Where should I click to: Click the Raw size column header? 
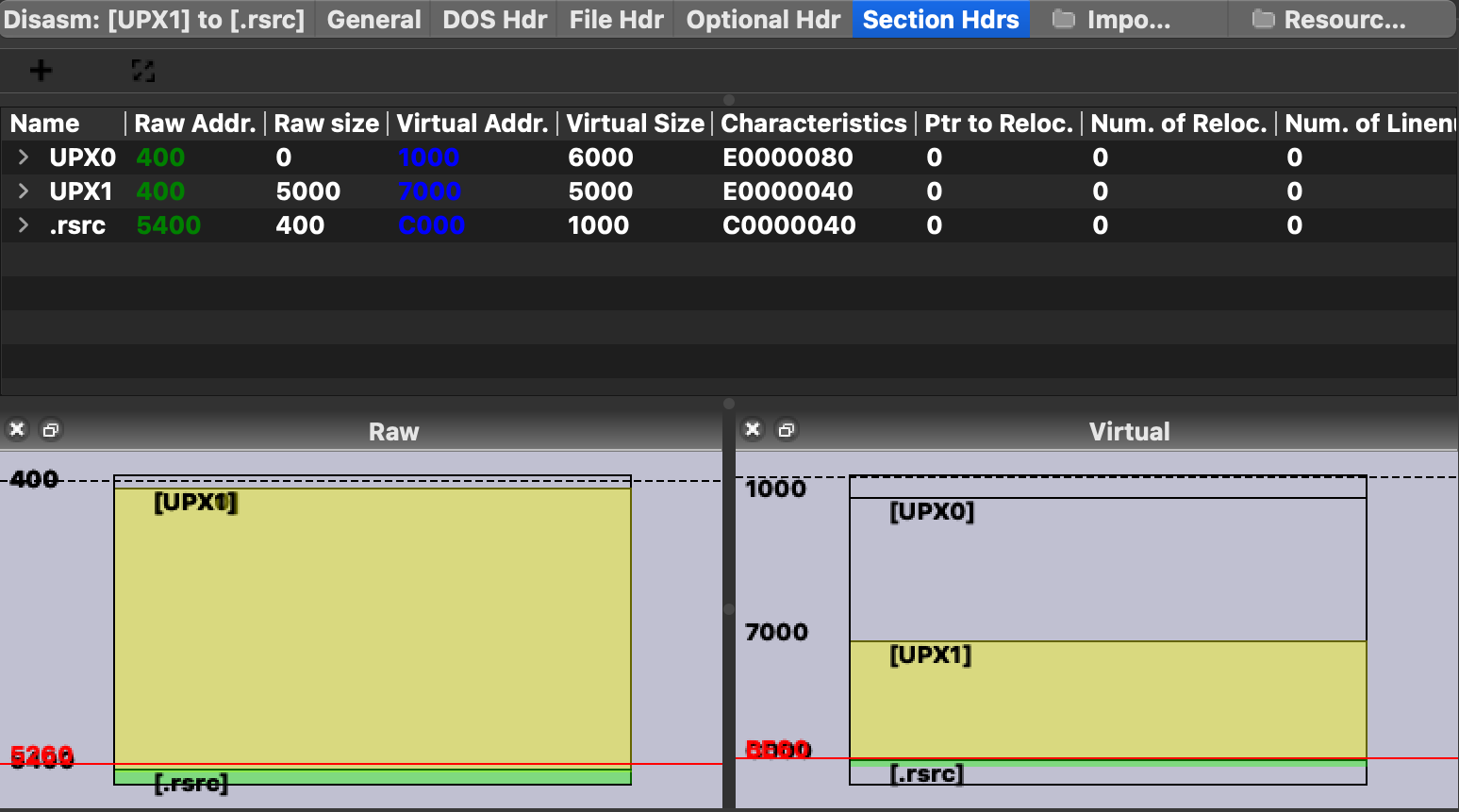326,124
